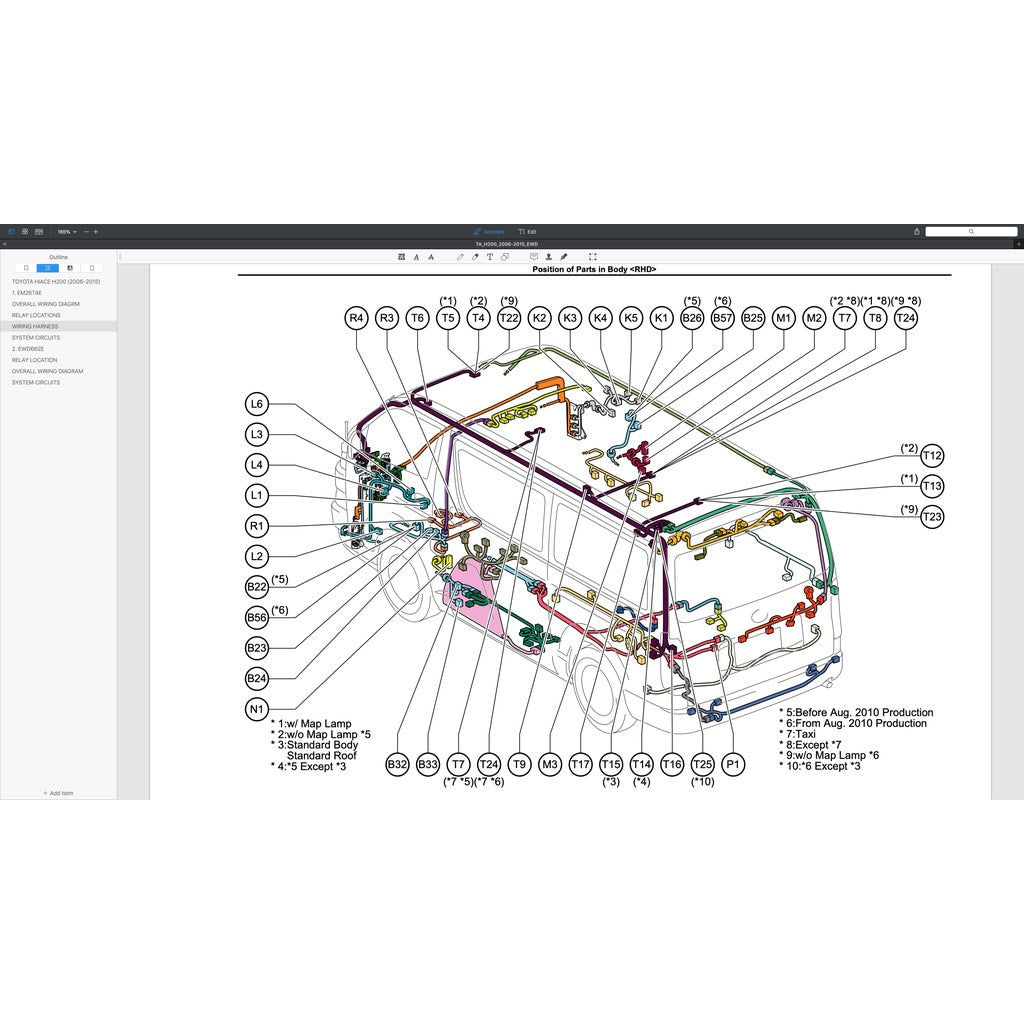Viewport: 1024px width, 1024px height.
Task: Toggle the sidebar panel visibility
Action: coord(12,231)
